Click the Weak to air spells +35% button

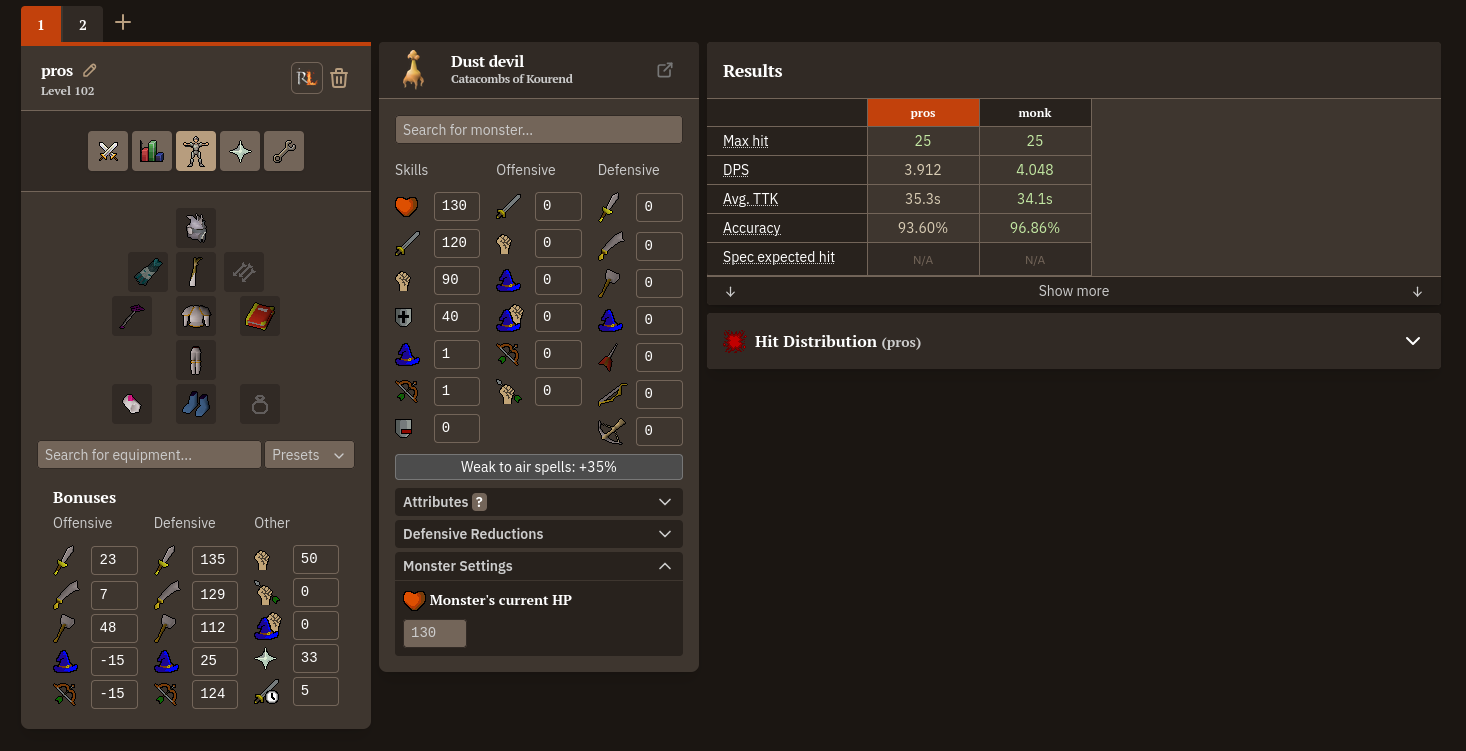(x=539, y=467)
